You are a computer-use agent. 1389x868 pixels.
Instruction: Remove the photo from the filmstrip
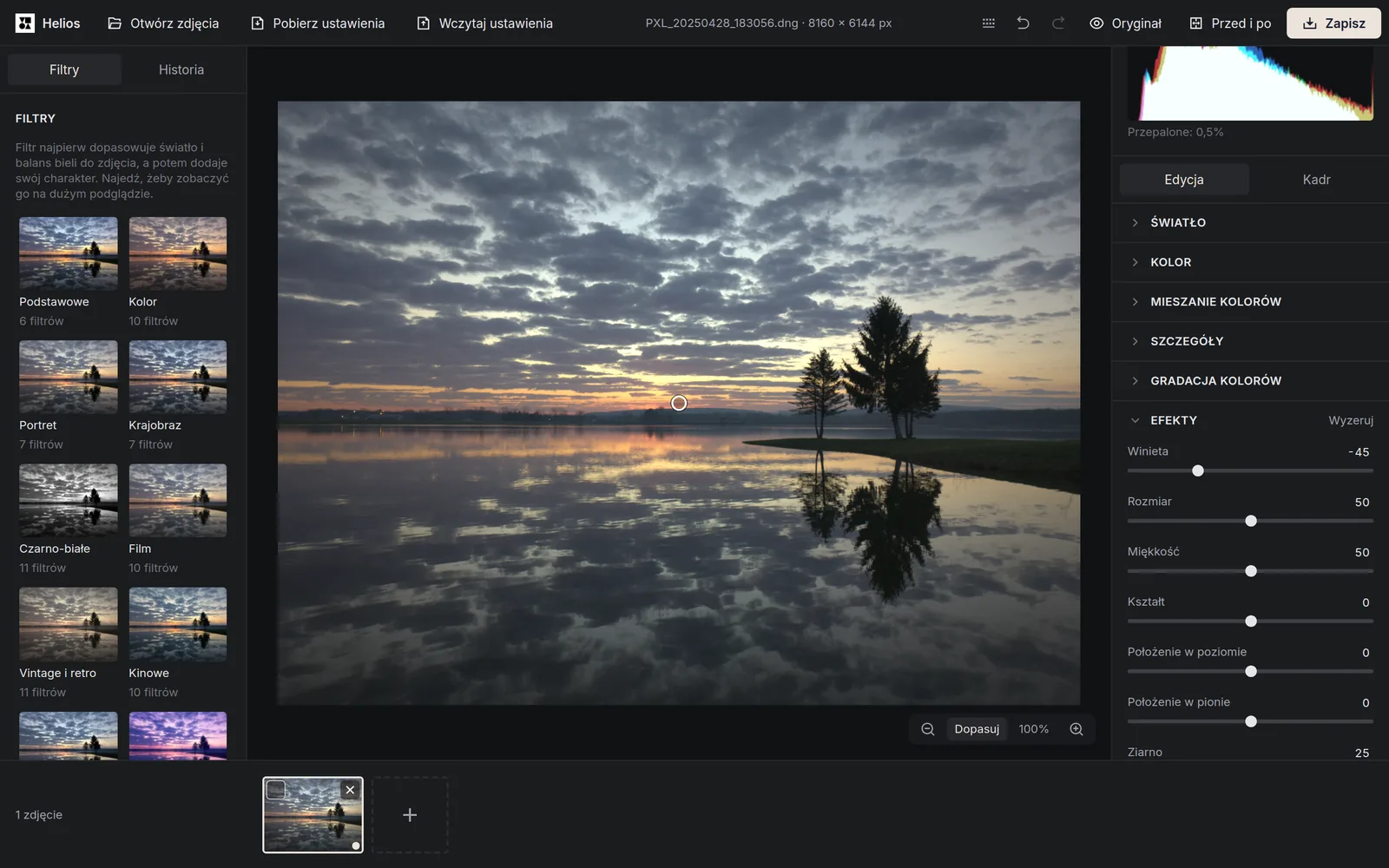coord(350,790)
